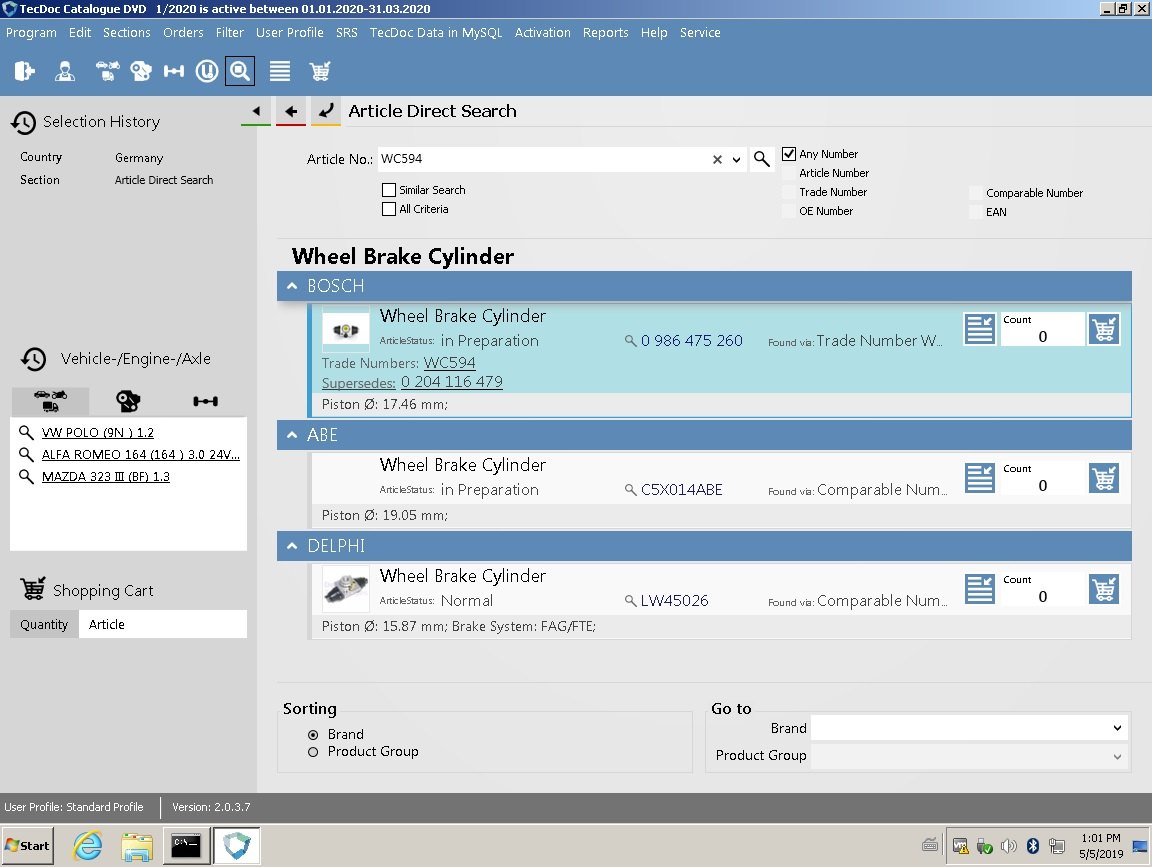Select the engine tab icon in history panel
This screenshot has width=1152, height=867.
pos(128,401)
